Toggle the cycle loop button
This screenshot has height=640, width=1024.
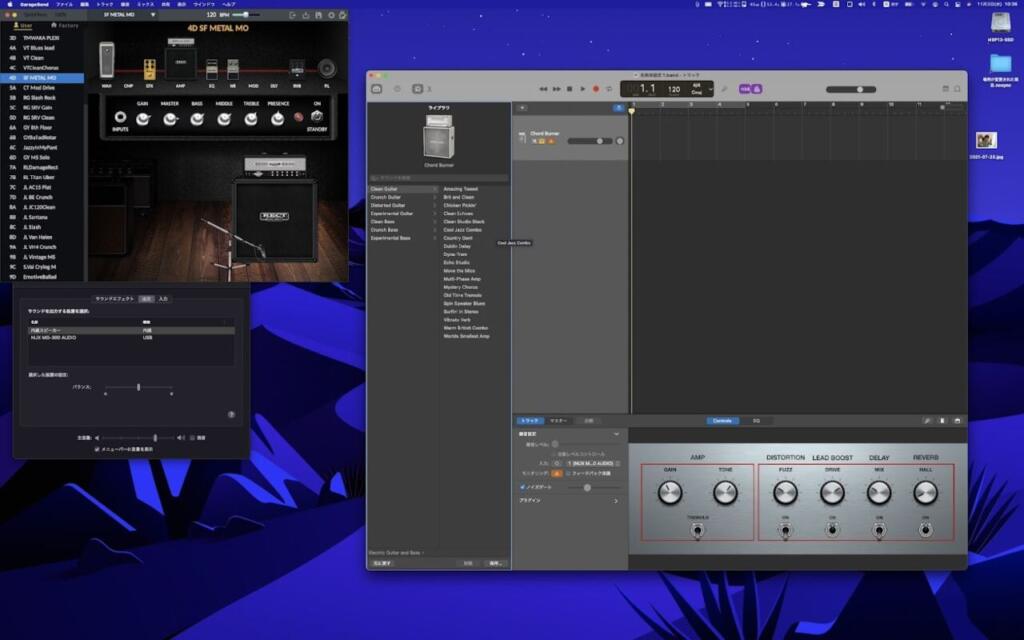click(x=609, y=89)
